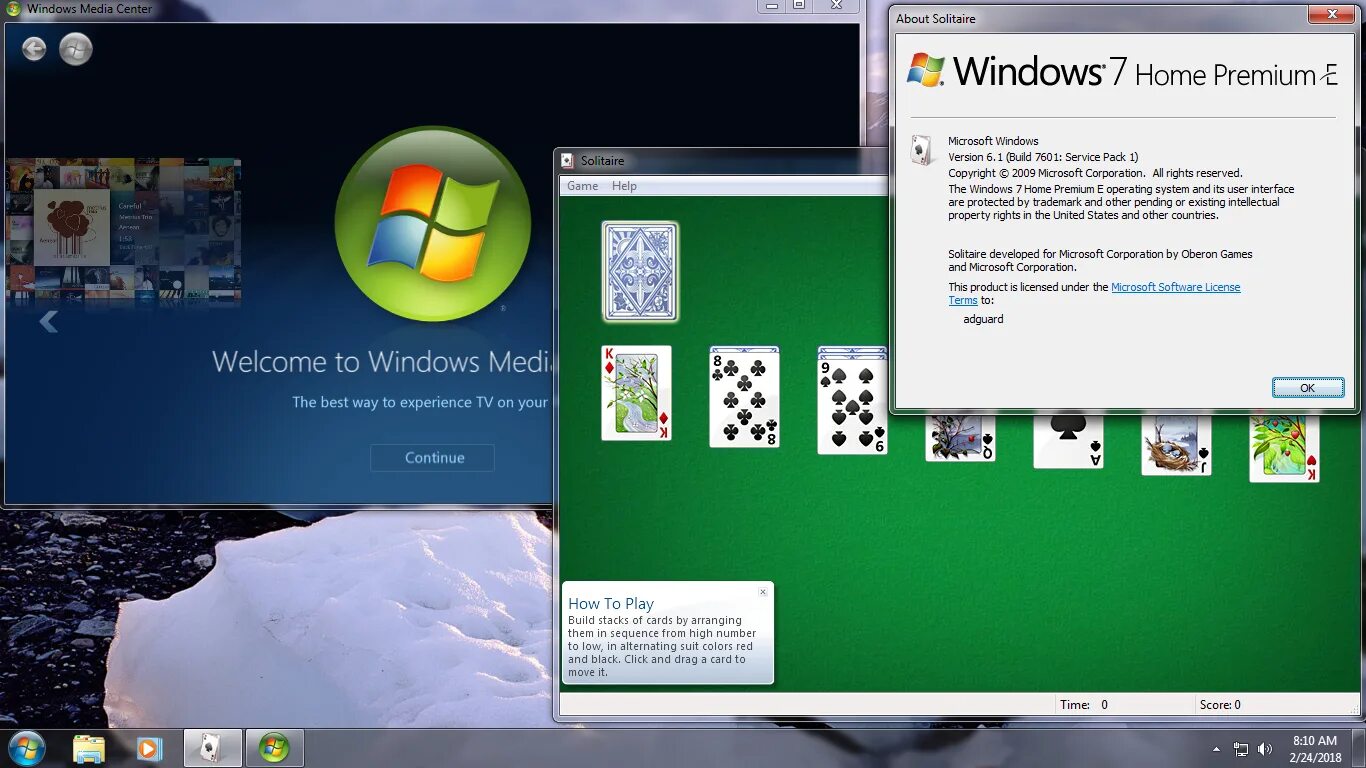Click the Windows flag logo in About dialog
Image resolution: width=1366 pixels, height=768 pixels.
(926, 71)
